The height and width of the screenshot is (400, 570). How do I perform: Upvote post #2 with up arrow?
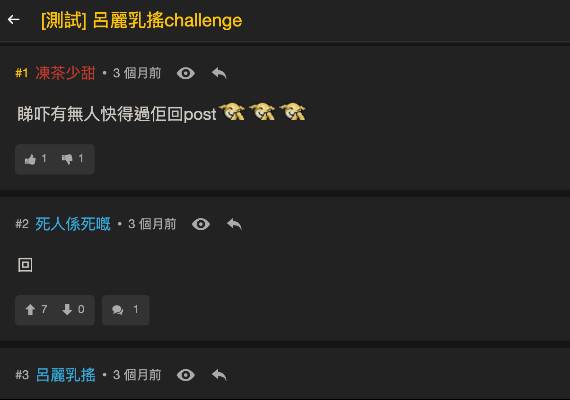pyautogui.click(x=36, y=310)
